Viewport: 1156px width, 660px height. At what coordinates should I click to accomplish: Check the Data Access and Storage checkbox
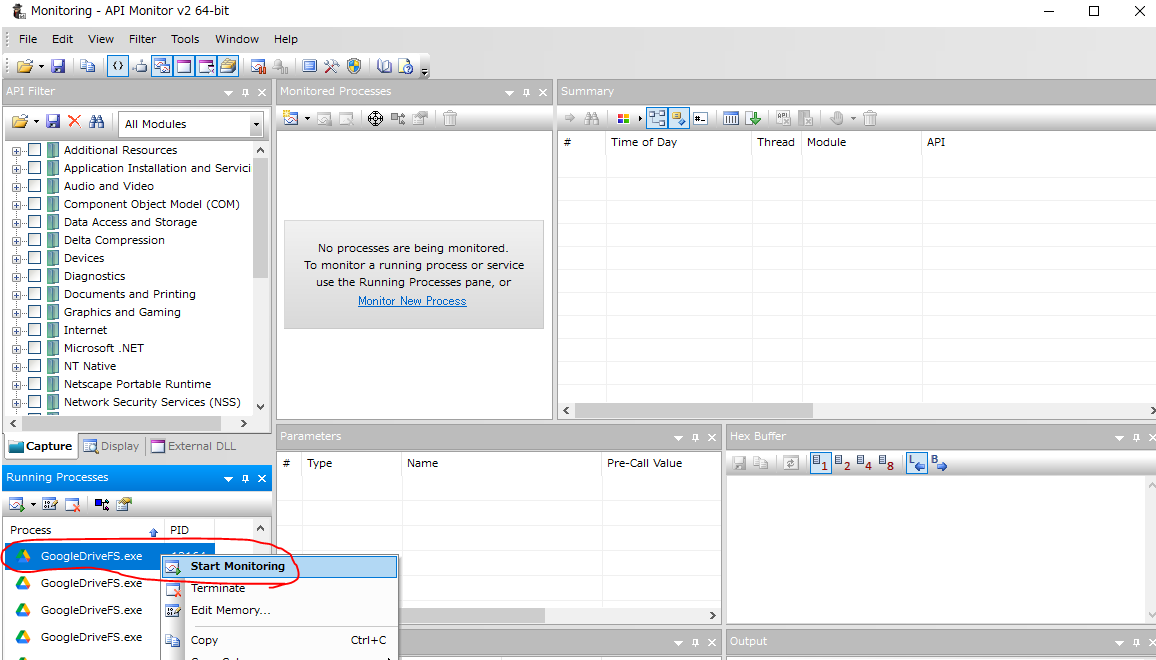tap(35, 222)
